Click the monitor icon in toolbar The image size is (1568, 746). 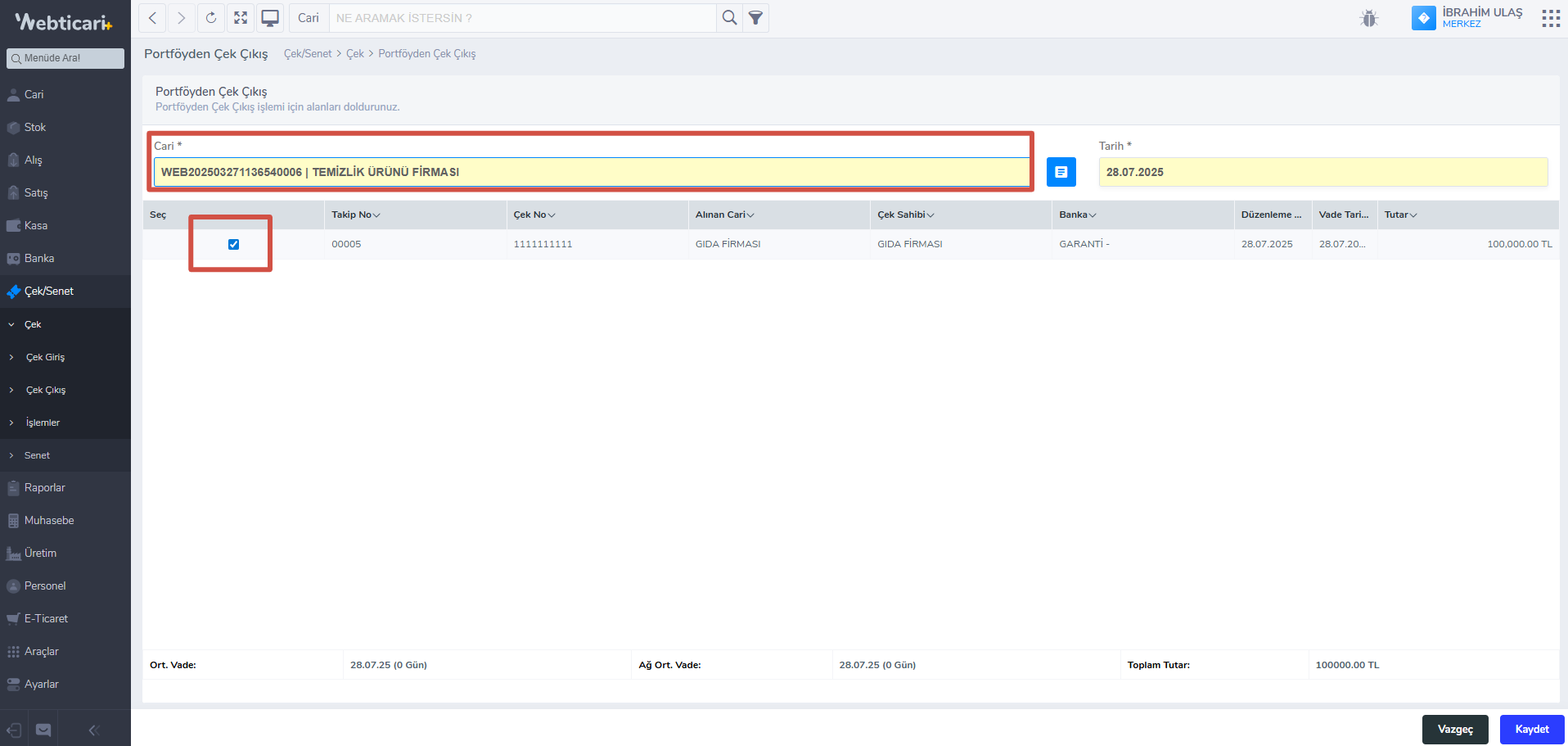tap(270, 18)
